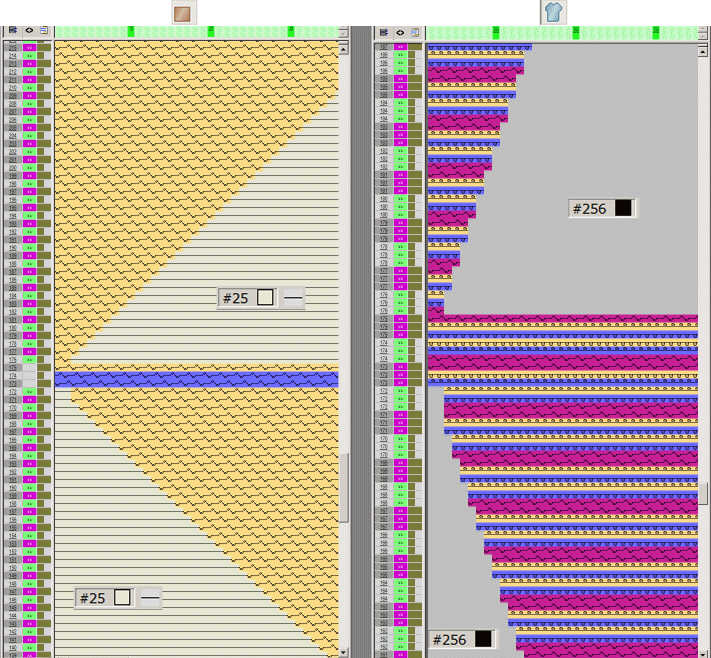Click the right pane's third column header icon
The image size is (711, 658).
(415, 32)
